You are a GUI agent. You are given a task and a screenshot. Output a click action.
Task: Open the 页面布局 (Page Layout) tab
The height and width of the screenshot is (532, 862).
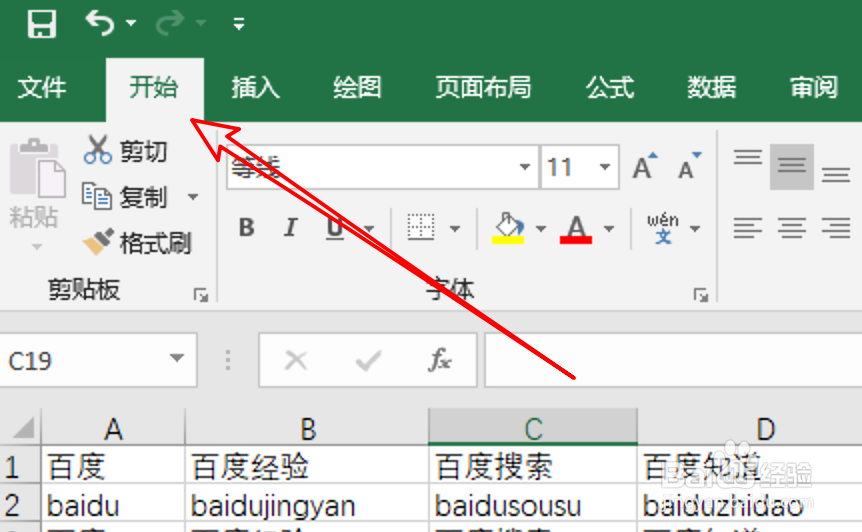(x=483, y=87)
